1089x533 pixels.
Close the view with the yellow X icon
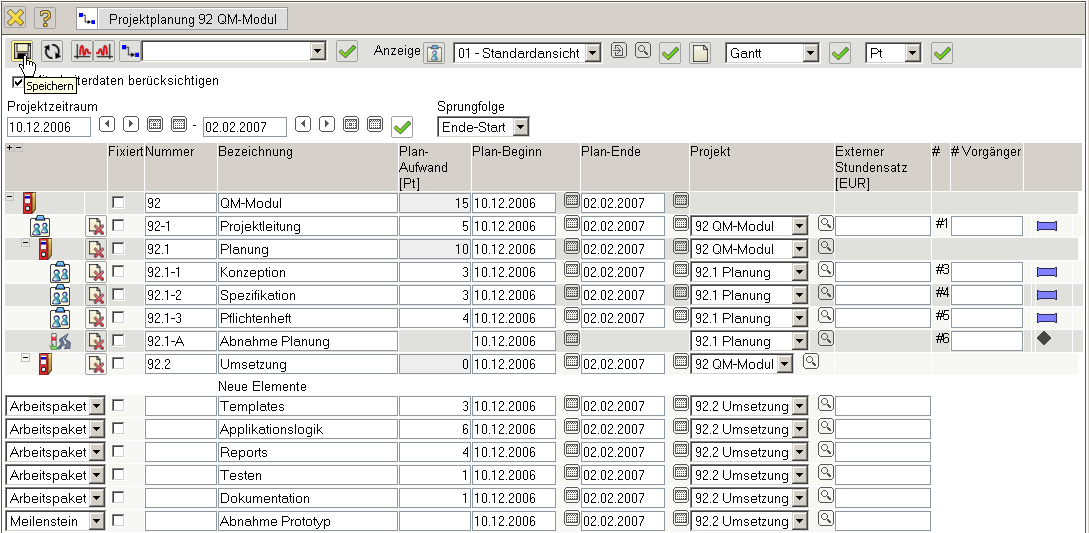point(16,18)
